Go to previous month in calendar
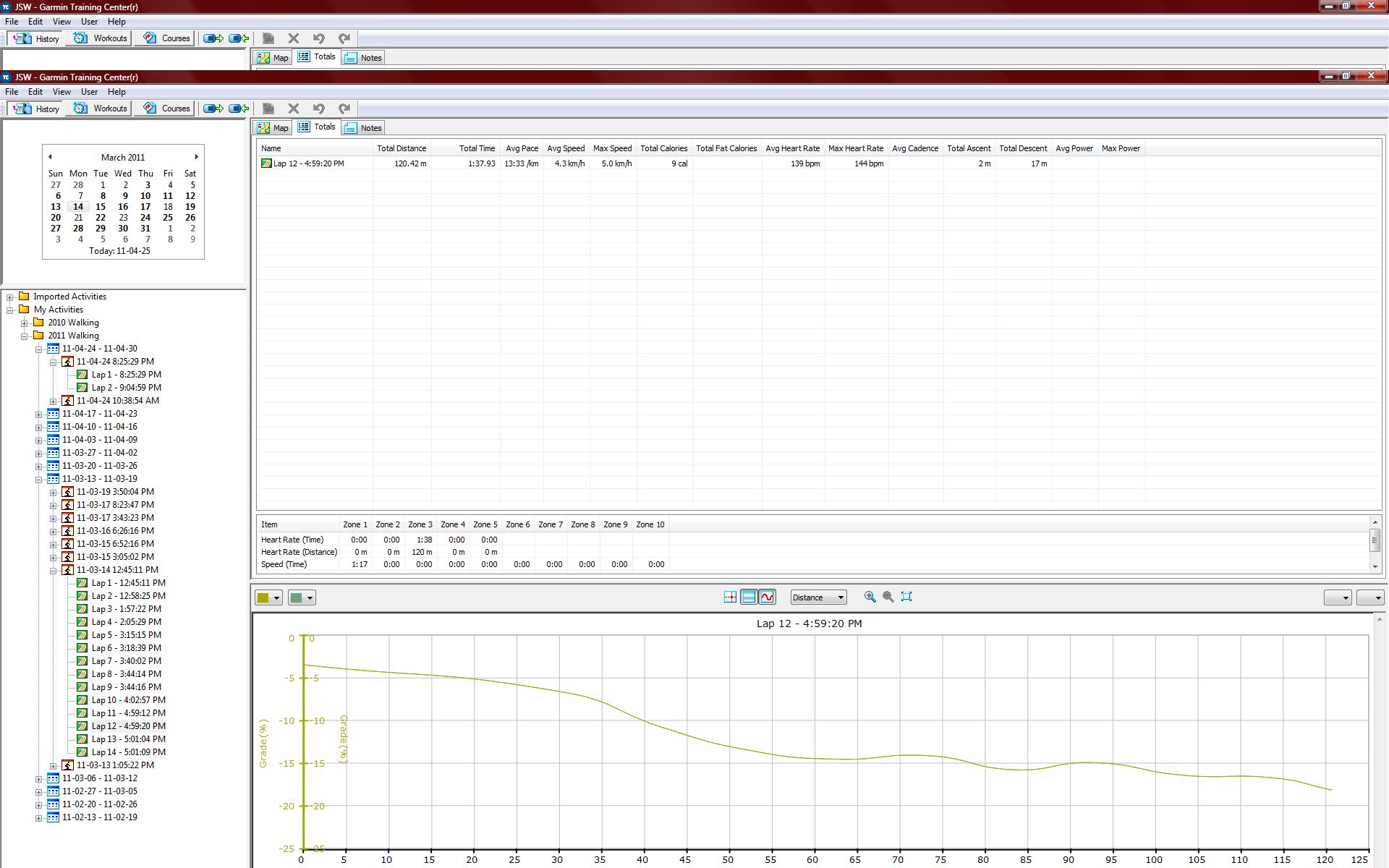The image size is (1389, 868). coord(50,157)
